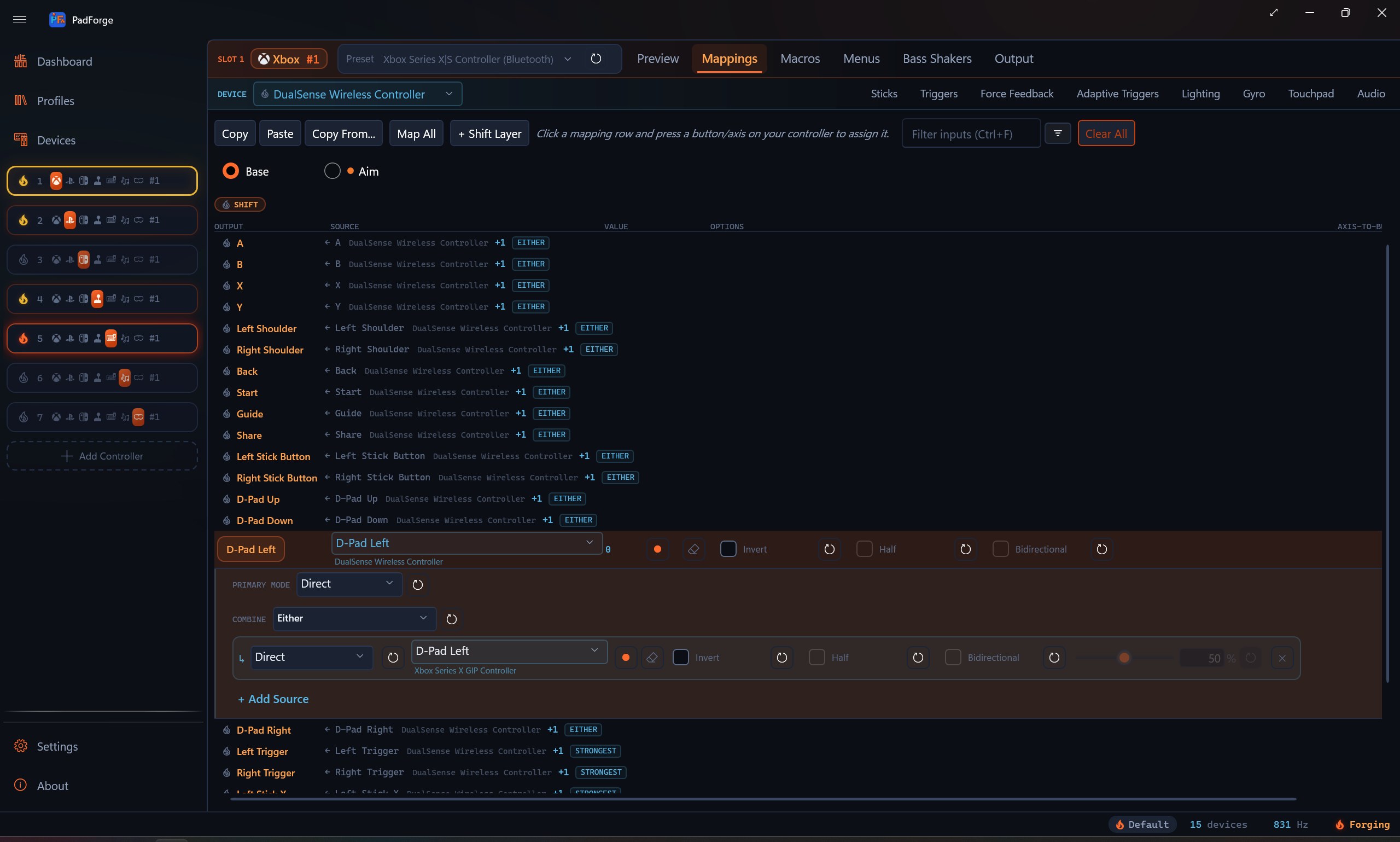Viewport: 1400px width, 842px height.
Task: Open secondary source Direct mode dropdown
Action: coord(312,657)
